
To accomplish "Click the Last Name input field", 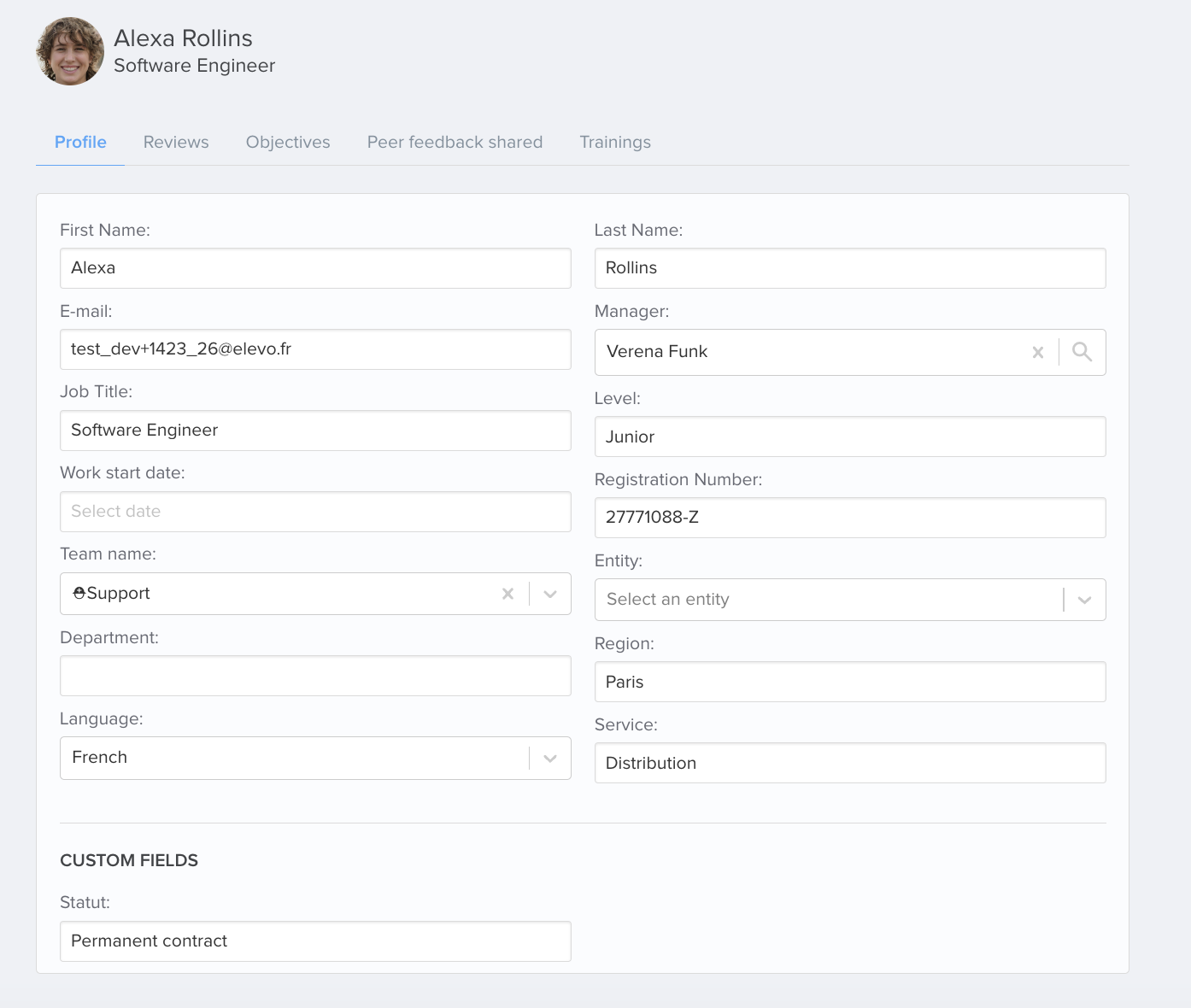I will tap(850, 268).
